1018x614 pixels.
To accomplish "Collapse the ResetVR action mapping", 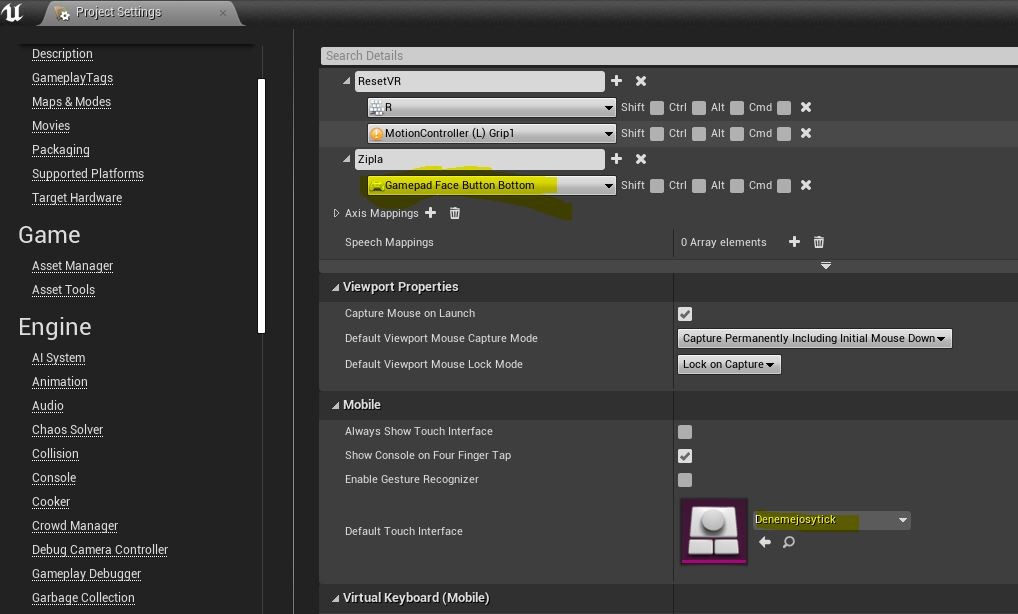I will [347, 80].
